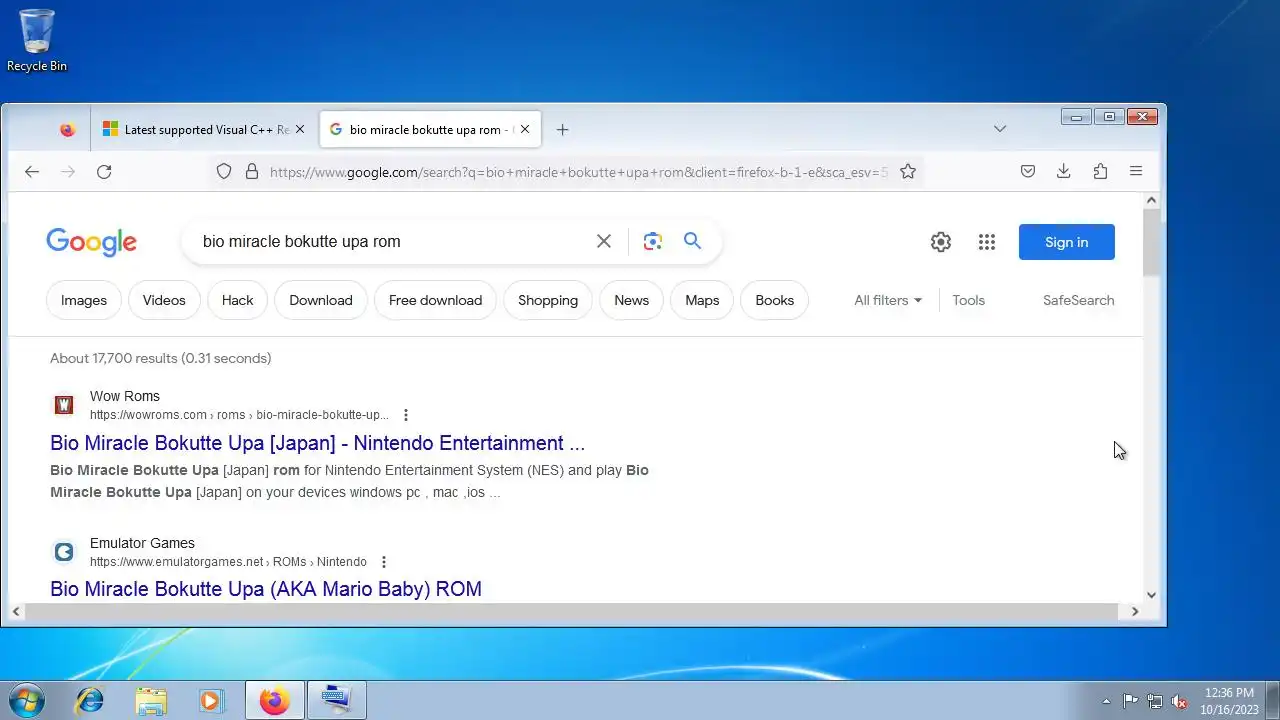Open the Tools search options
1280x720 pixels.
[969, 300]
